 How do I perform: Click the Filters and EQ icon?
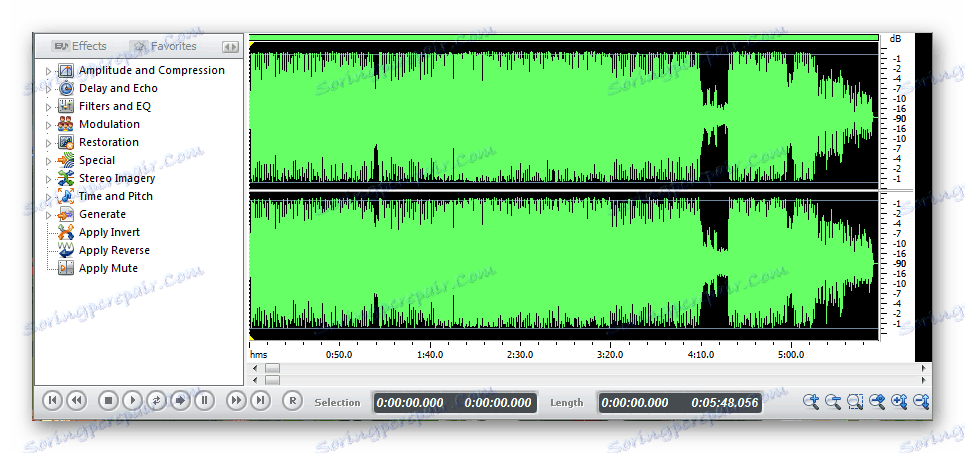pyautogui.click(x=65, y=106)
